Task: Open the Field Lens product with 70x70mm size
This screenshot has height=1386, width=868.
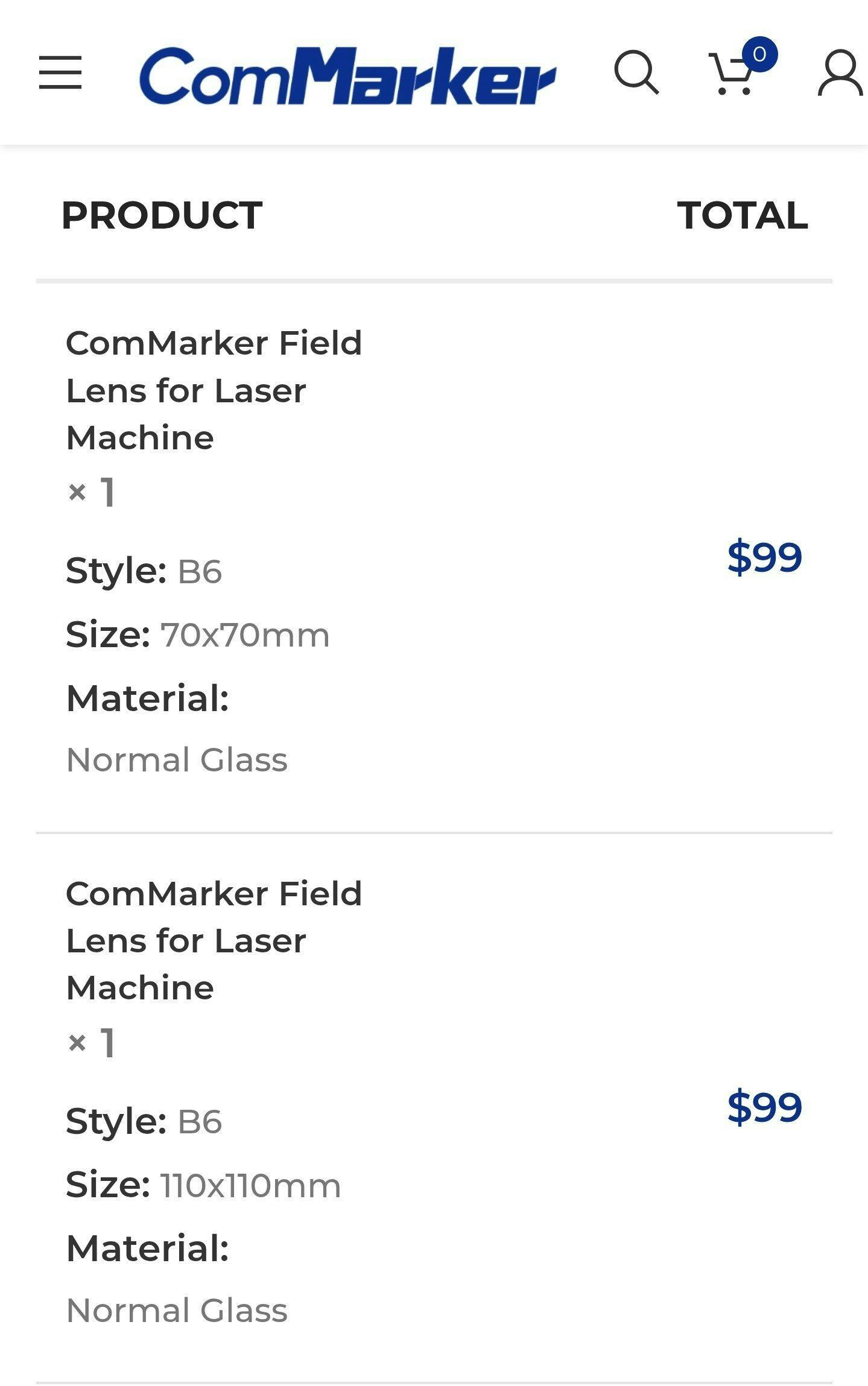Action: point(214,390)
